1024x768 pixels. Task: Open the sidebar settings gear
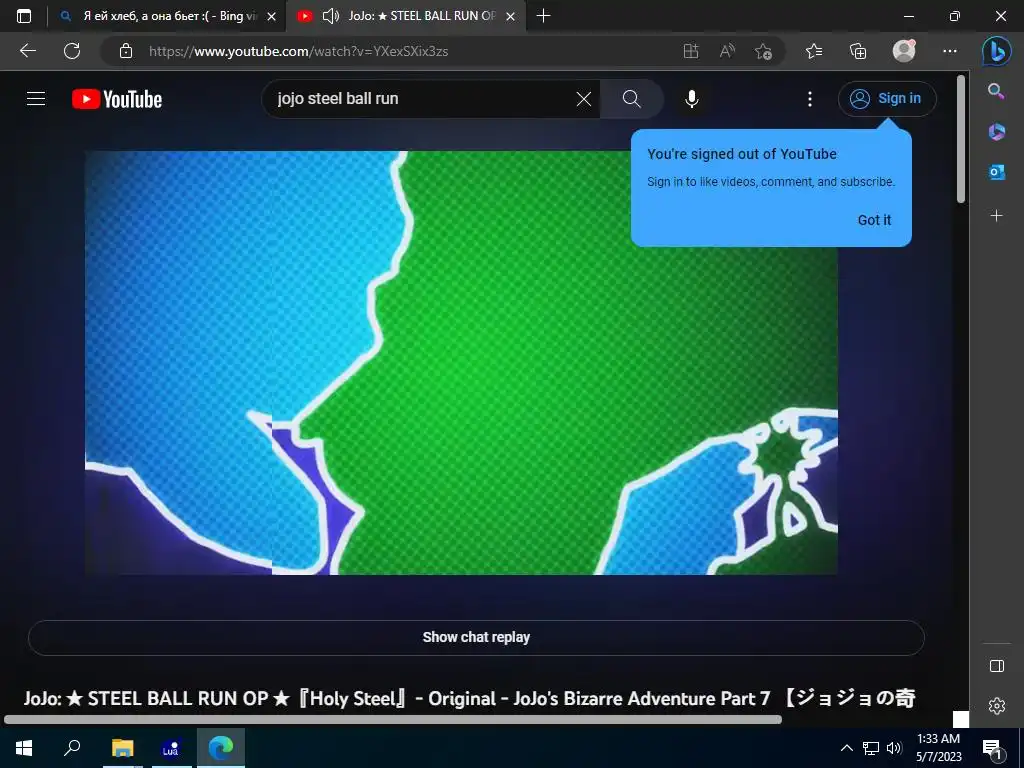click(997, 706)
